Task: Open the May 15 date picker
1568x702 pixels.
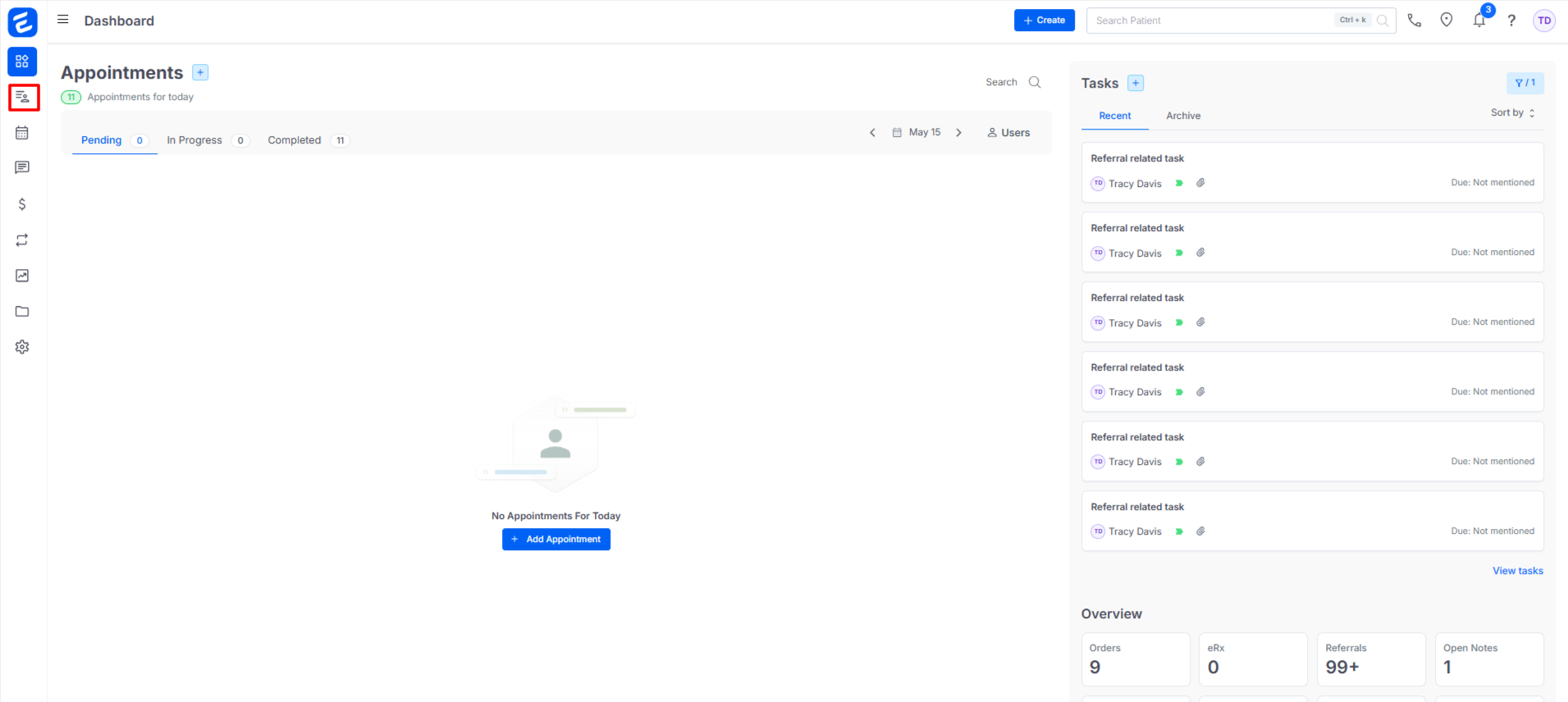Action: coord(917,133)
